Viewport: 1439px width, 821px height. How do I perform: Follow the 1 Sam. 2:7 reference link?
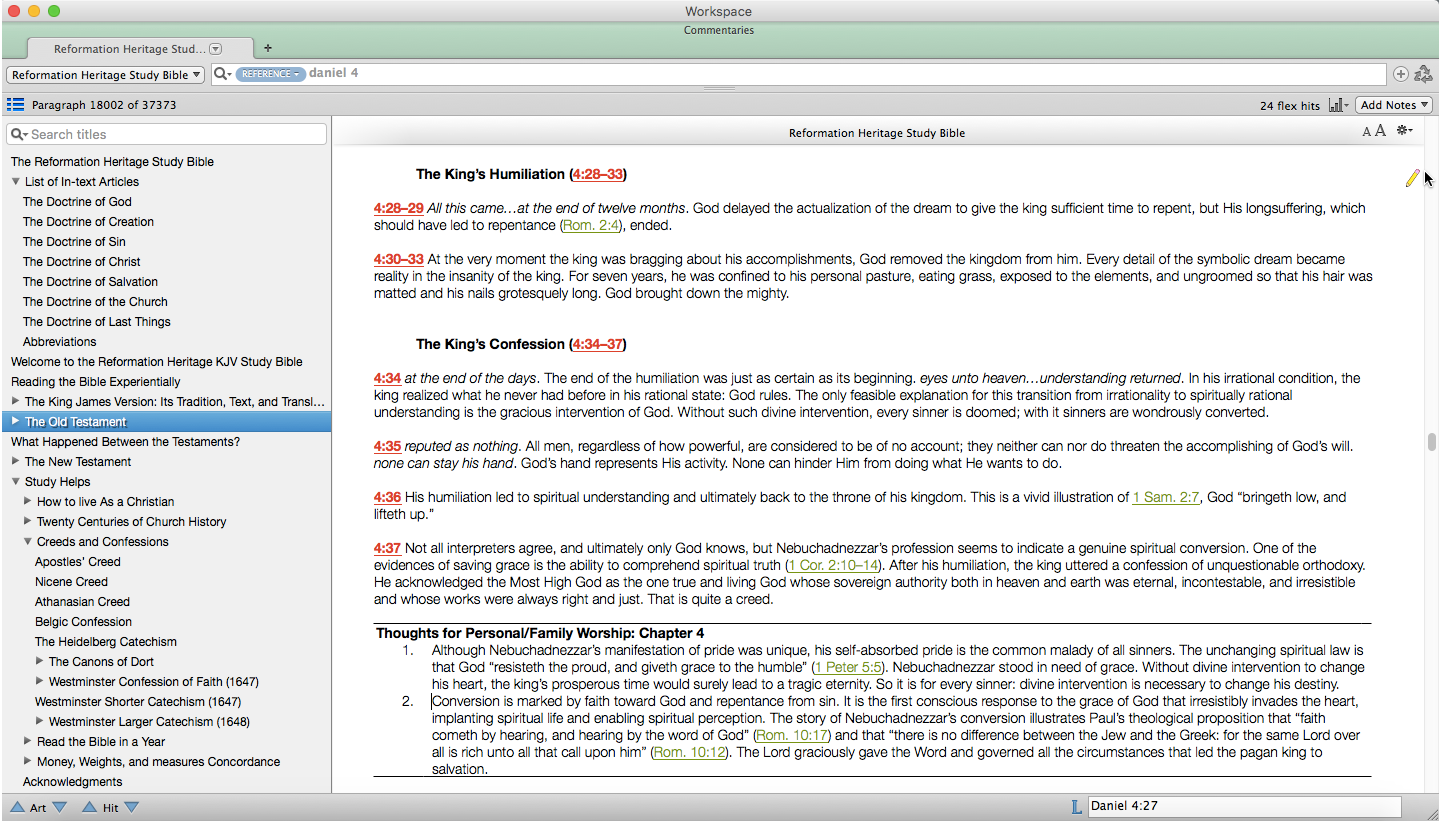click(1165, 497)
